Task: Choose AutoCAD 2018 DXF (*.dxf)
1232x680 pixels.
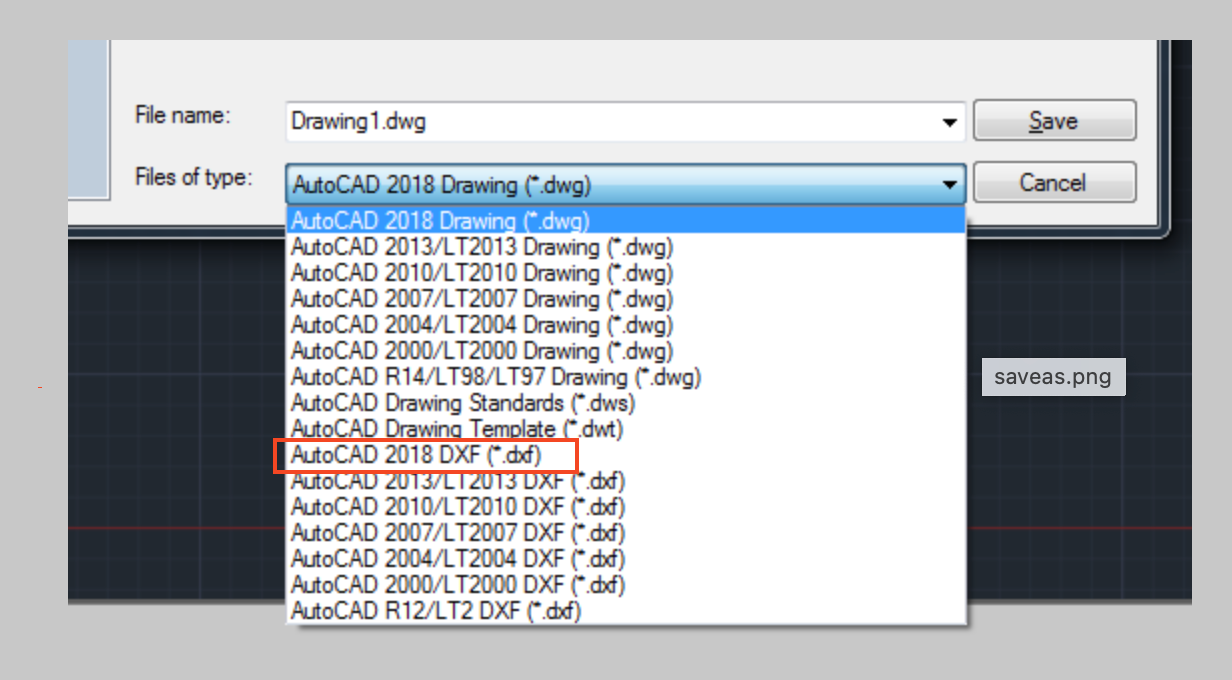Action: point(626,454)
